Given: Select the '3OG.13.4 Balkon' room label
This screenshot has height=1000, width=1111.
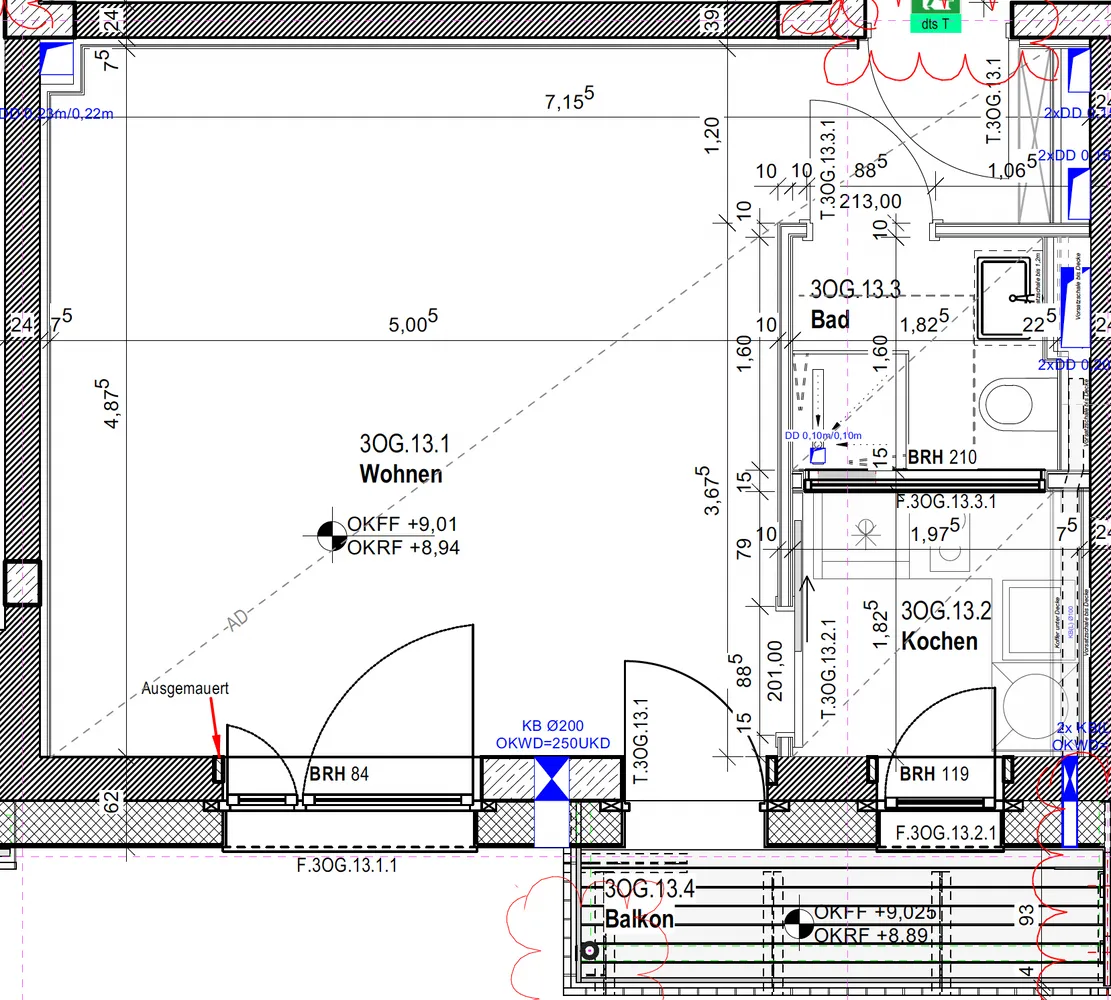Looking at the screenshot, I should (x=649, y=904).
